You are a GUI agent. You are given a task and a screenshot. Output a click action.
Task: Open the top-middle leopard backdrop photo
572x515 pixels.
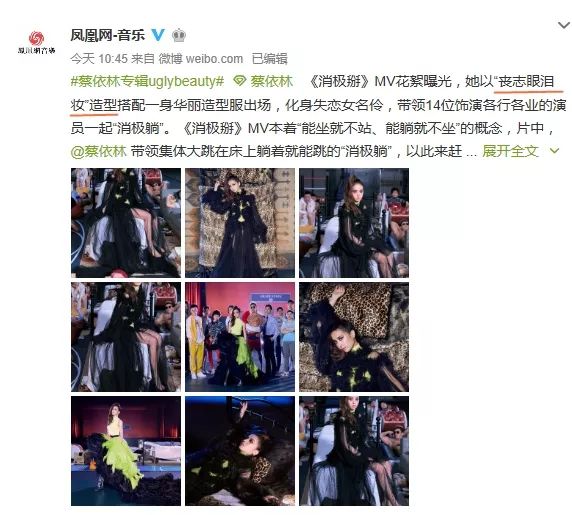point(240,223)
